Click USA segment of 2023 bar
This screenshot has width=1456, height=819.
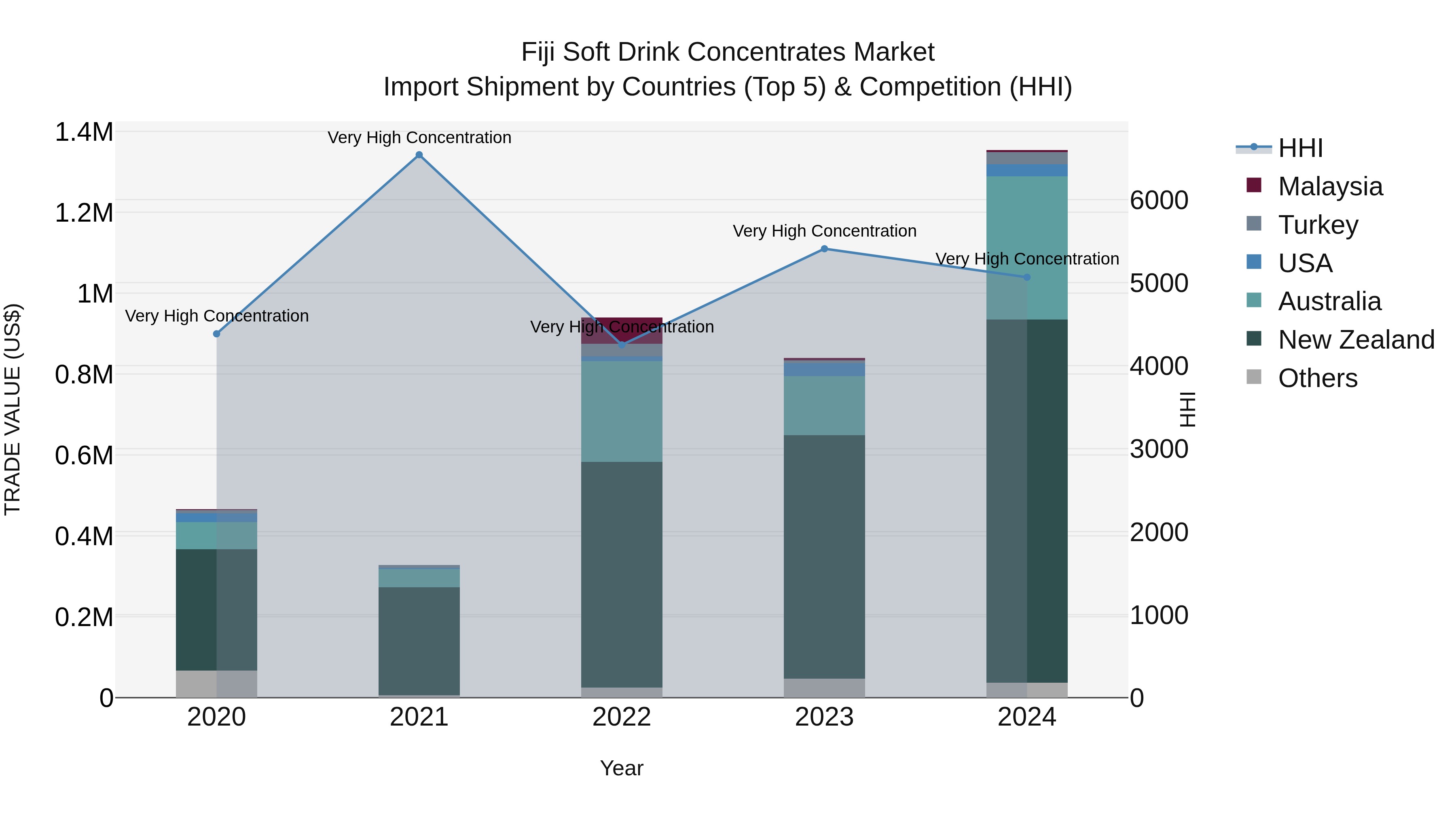(x=825, y=369)
